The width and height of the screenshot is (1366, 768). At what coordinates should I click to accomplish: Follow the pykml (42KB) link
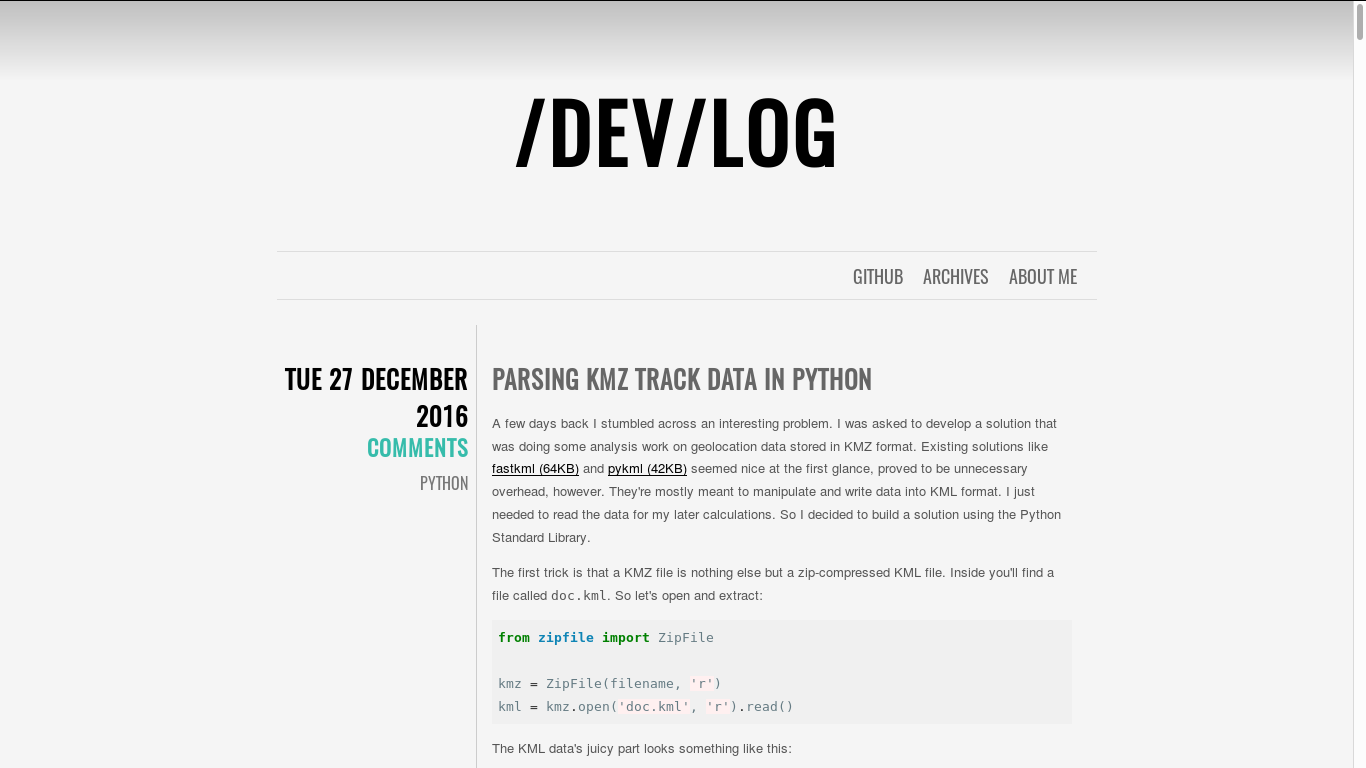tap(647, 469)
